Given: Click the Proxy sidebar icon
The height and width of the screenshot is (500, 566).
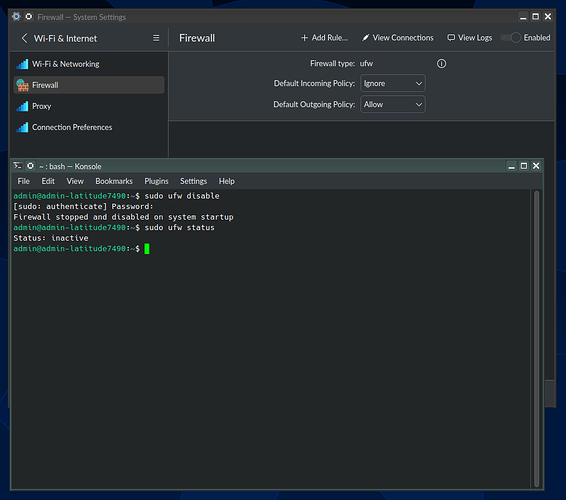Looking at the screenshot, I should 22,106.
